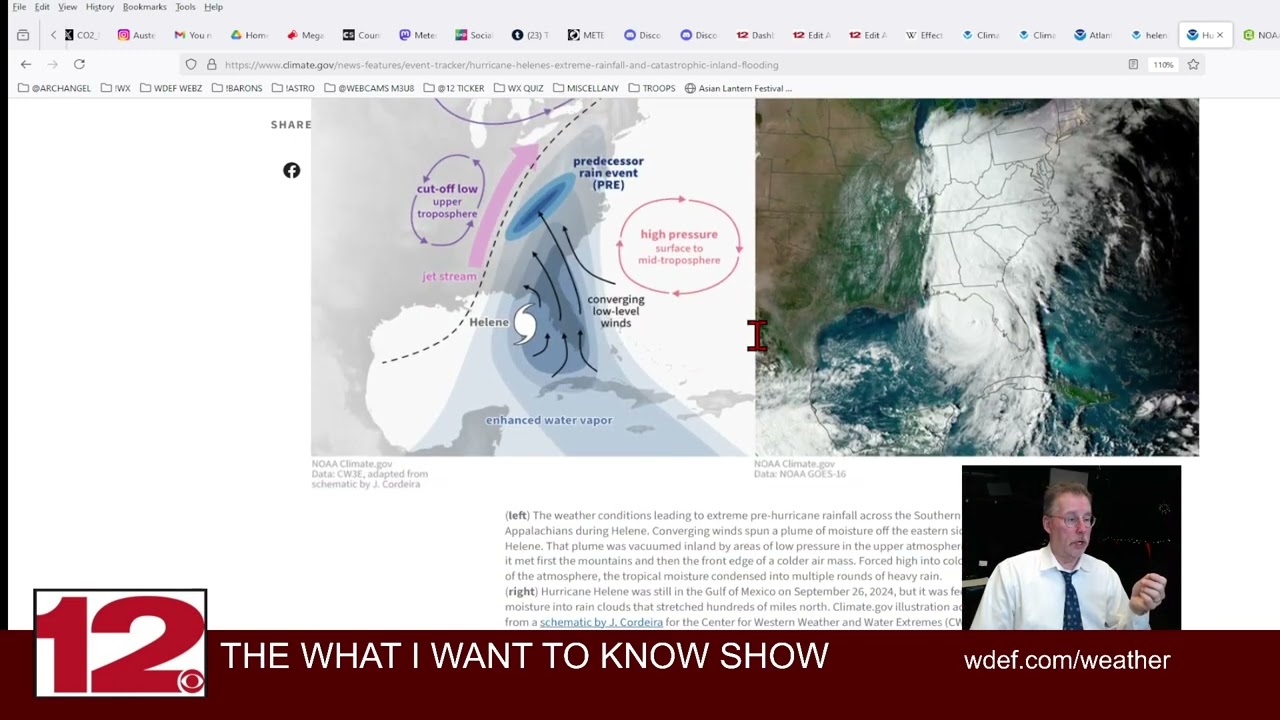Viewport: 1280px width, 720px height.
Task: Switch to the CO2 tab
Action: click(x=82, y=35)
